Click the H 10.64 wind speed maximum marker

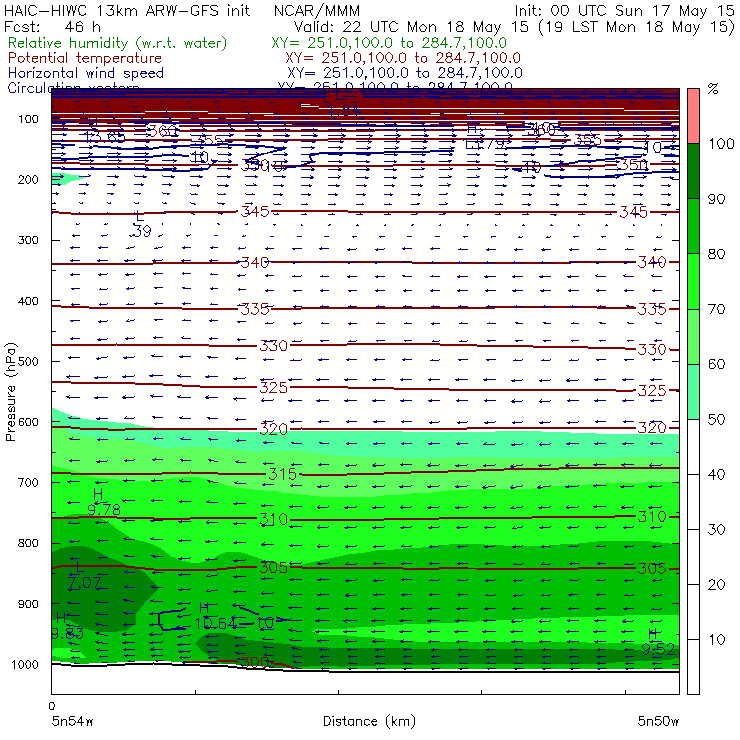(x=214, y=615)
